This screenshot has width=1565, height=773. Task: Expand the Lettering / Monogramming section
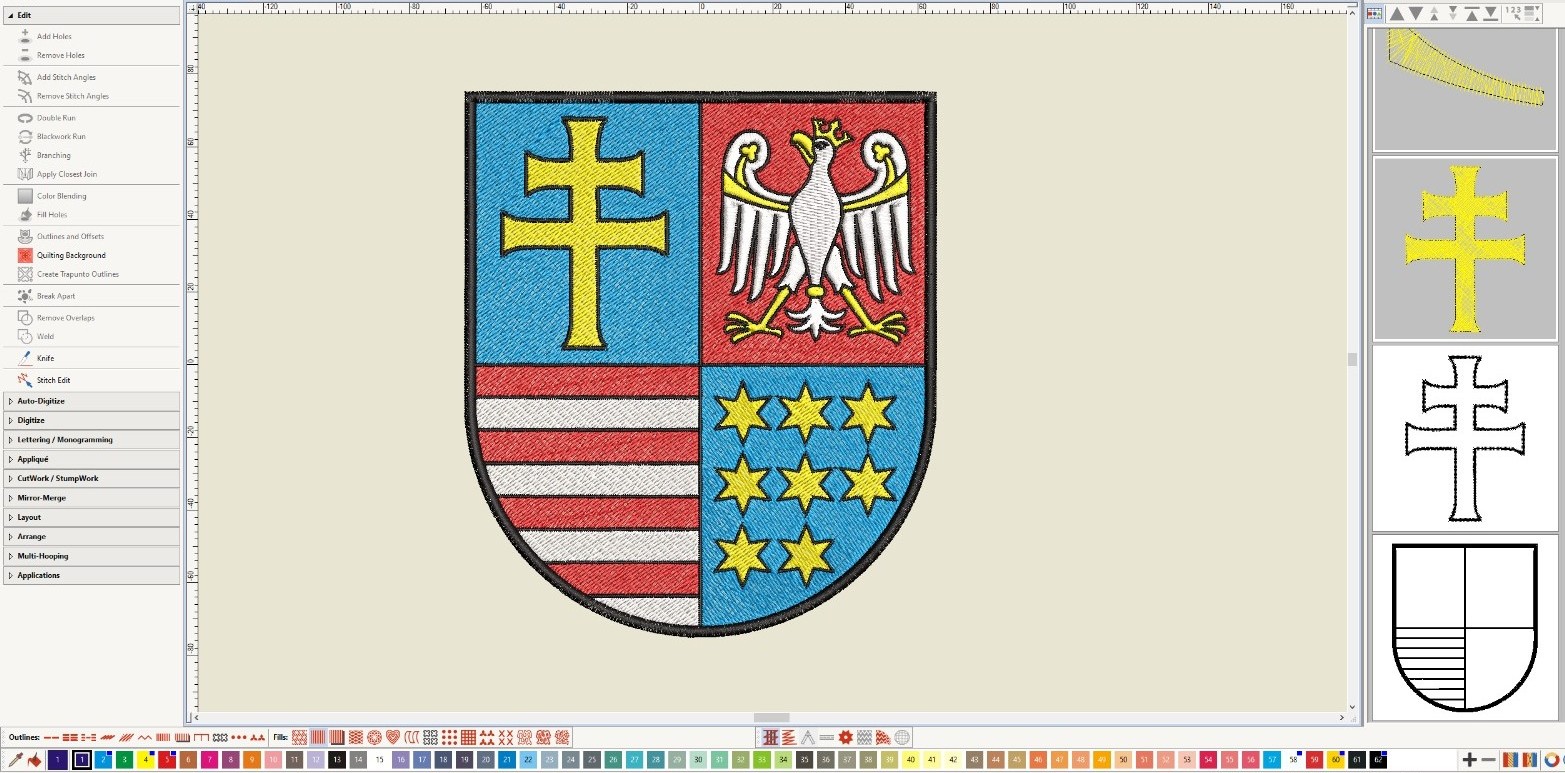pos(65,439)
